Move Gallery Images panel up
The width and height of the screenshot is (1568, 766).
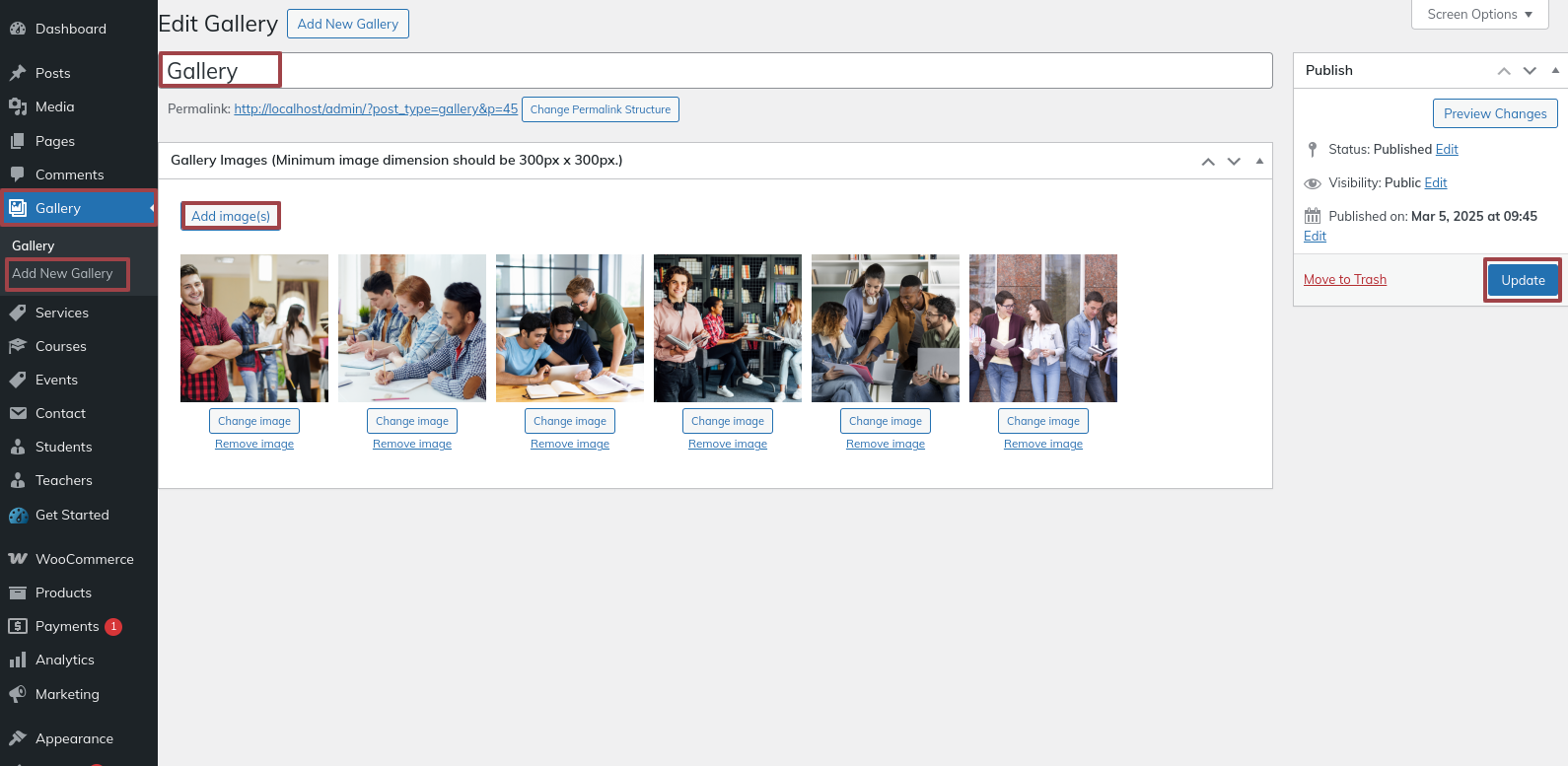point(1208,161)
